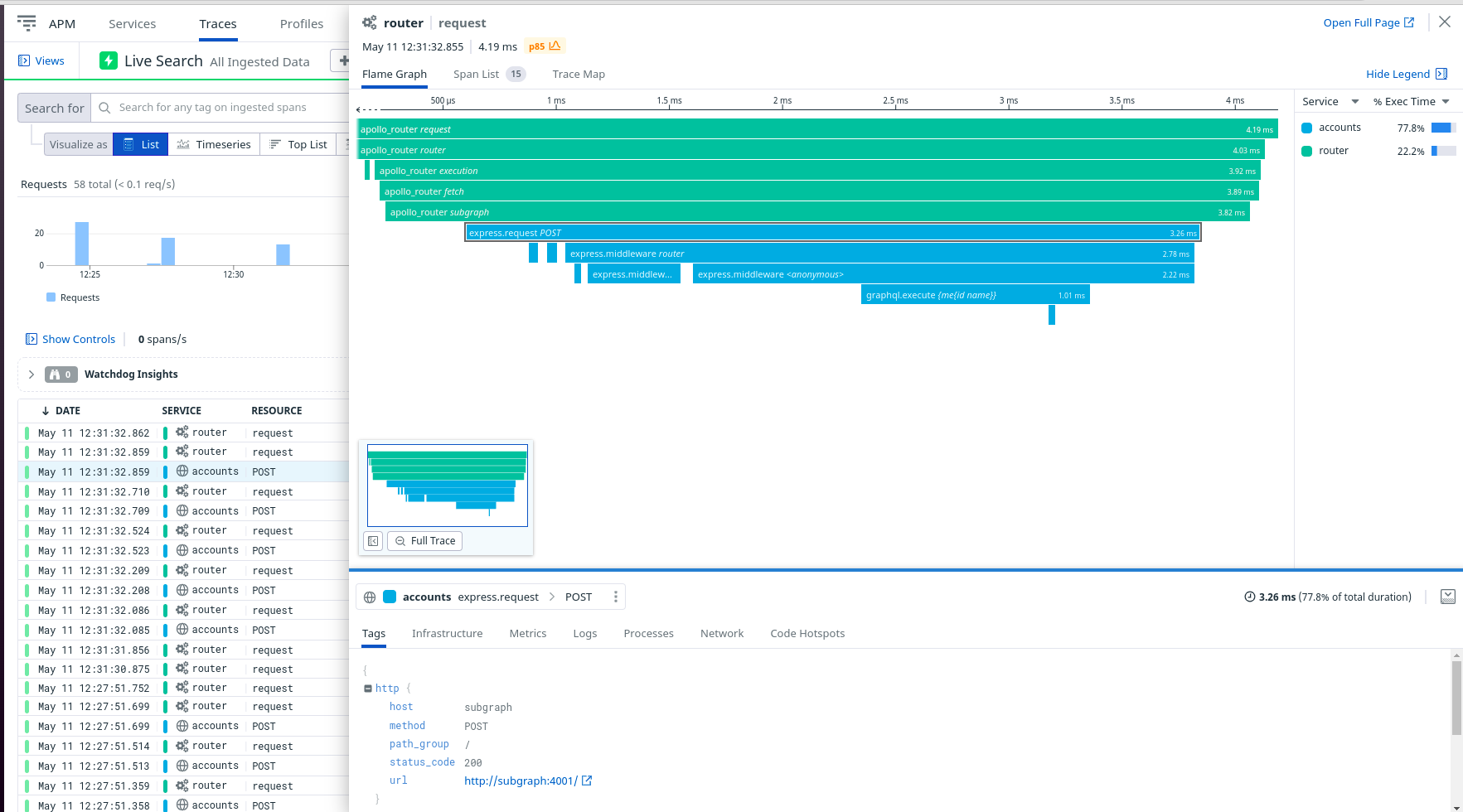Image resolution: width=1463 pixels, height=812 pixels.
Task: Open the http://subgraph:4001/ url link
Action: pos(521,781)
